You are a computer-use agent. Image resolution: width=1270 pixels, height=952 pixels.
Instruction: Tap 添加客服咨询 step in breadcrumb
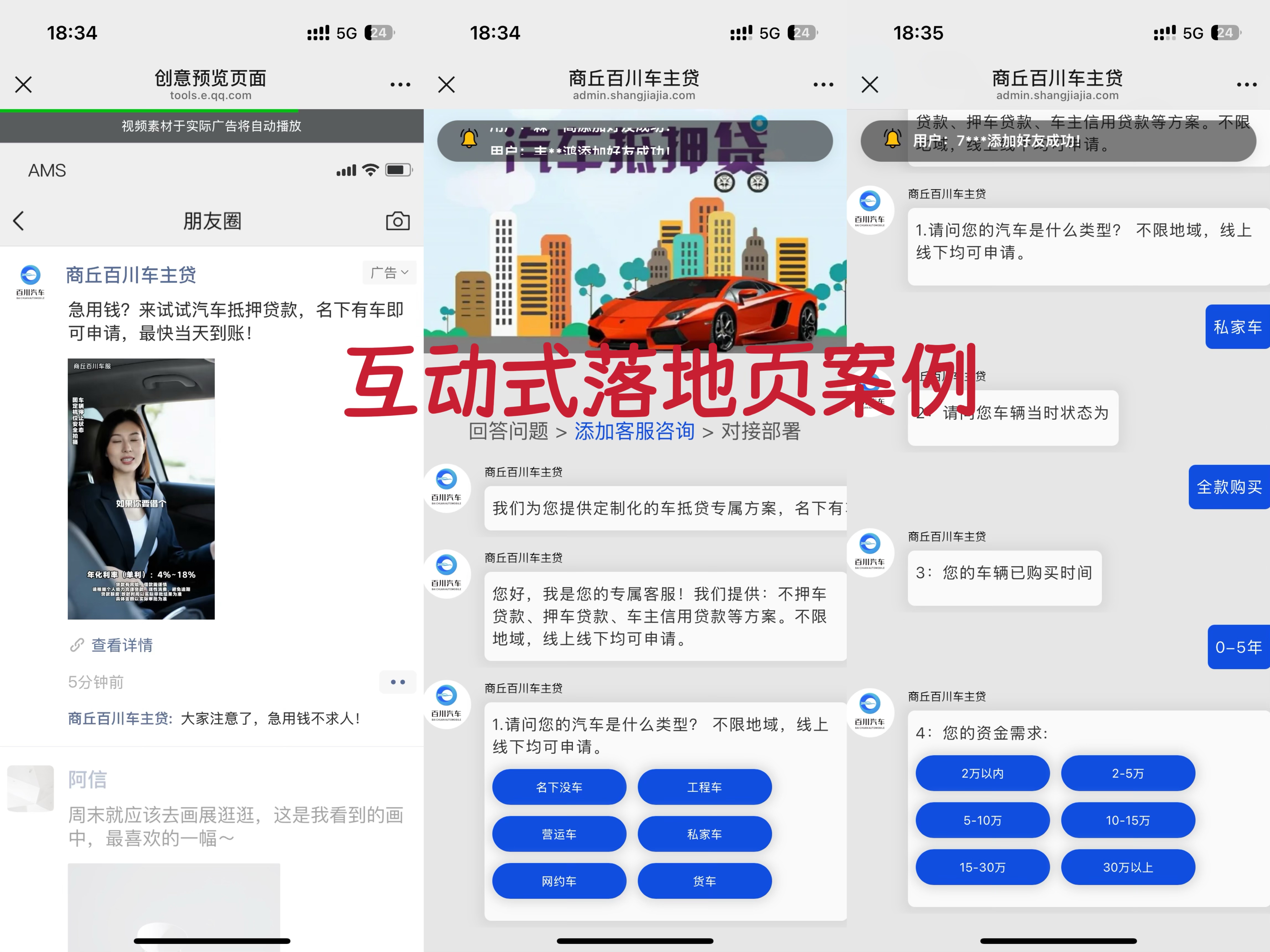634,431
